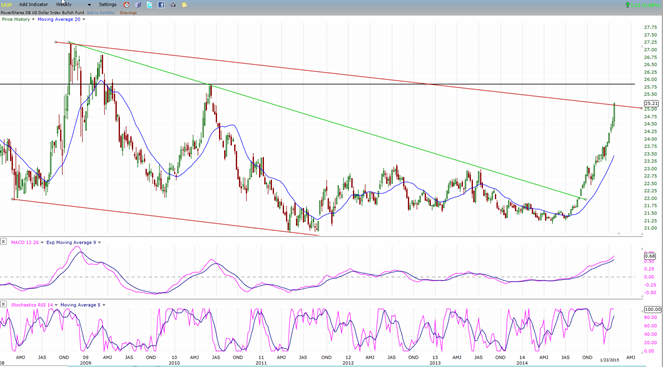Open the Add Indicator menu
Image resolution: width=663 pixels, height=367 pixels.
(x=33, y=4)
